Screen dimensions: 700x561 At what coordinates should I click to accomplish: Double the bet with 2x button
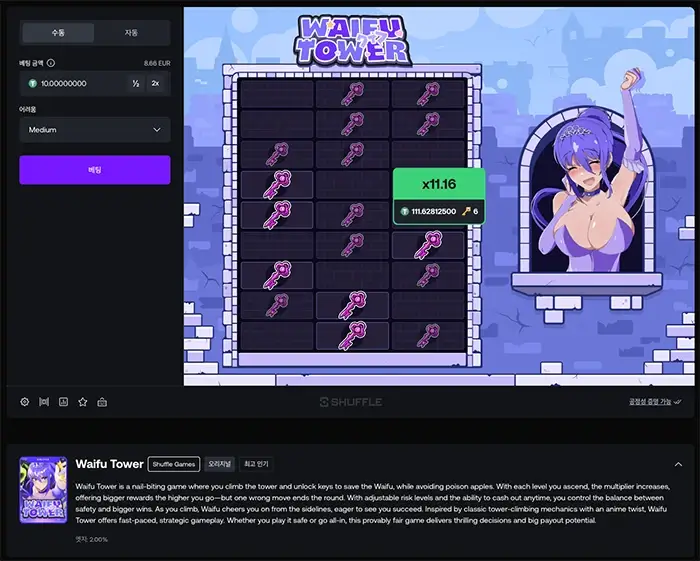[x=155, y=83]
